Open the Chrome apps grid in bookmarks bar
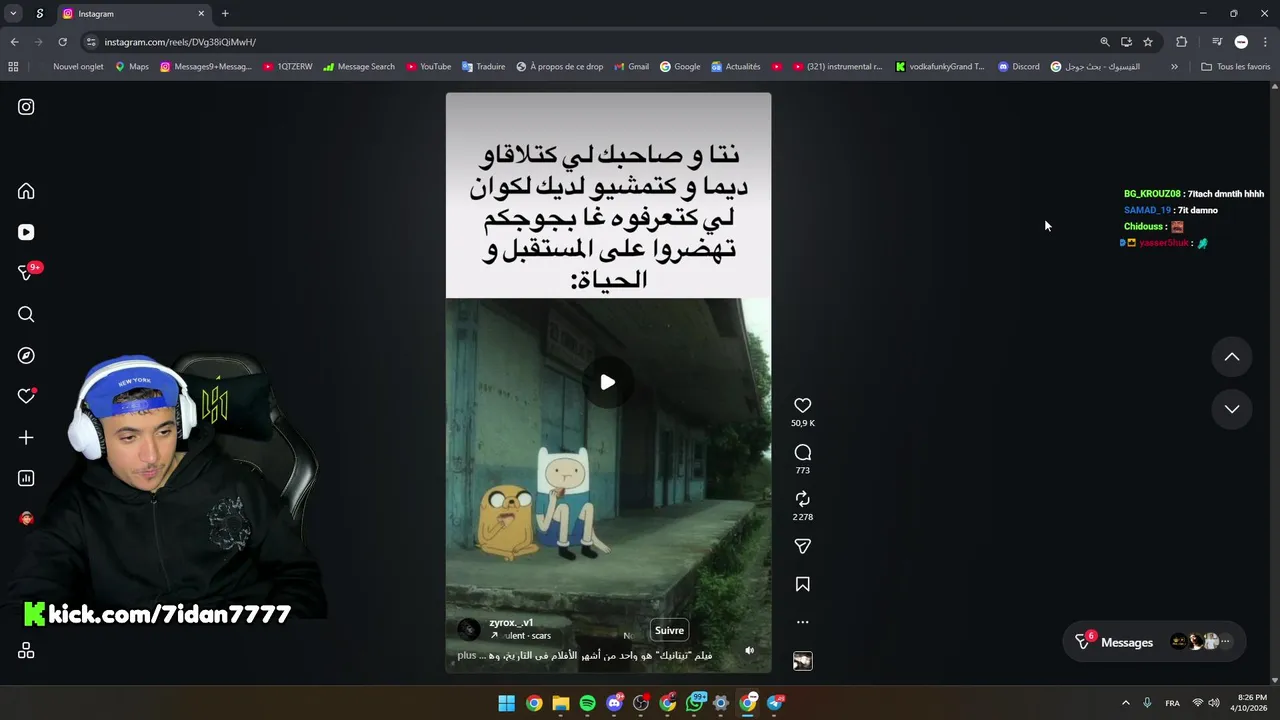Viewport: 1280px width, 720px height. coord(13,67)
